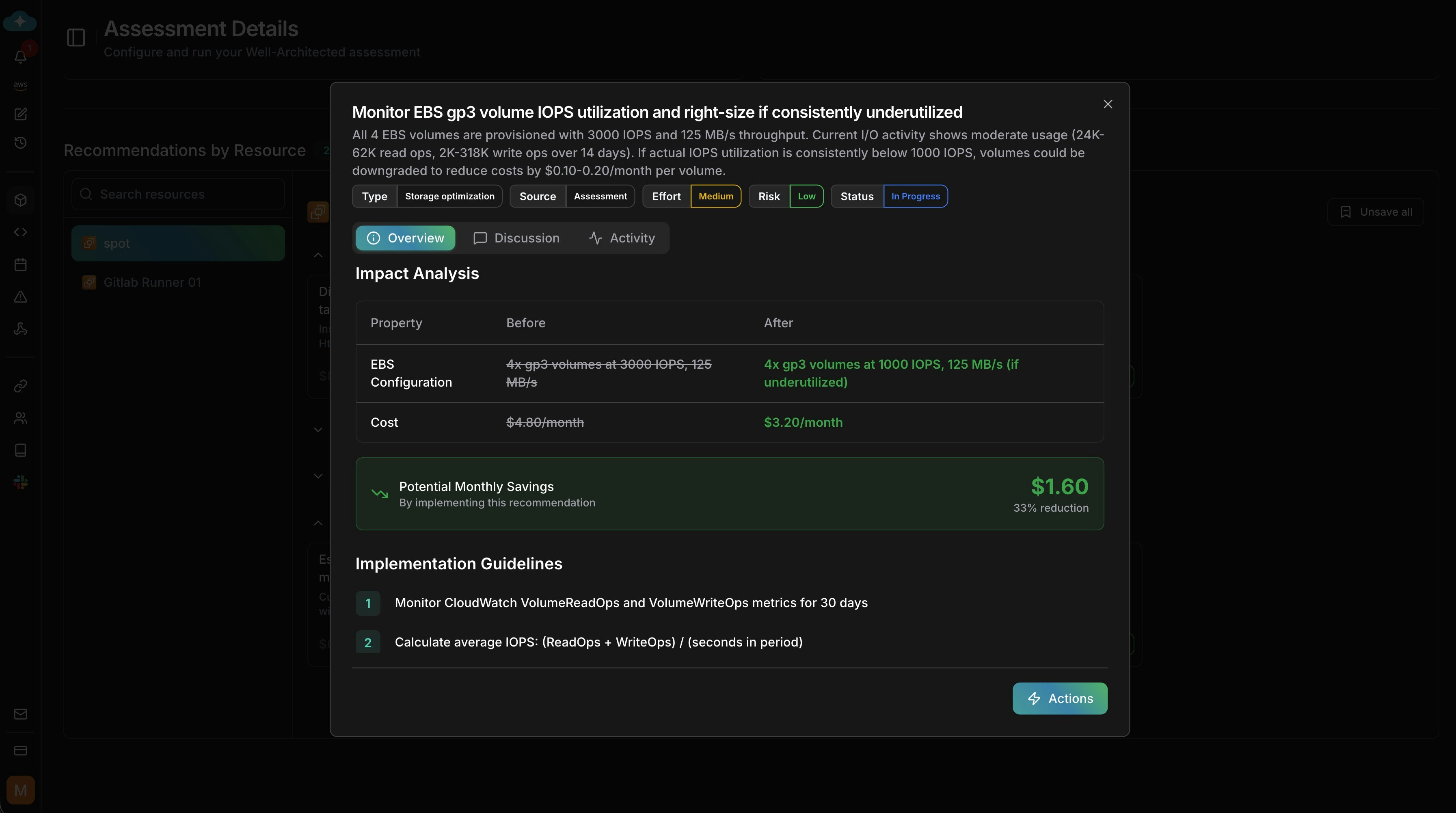Select the resources cube icon in the sidebar

(20, 200)
